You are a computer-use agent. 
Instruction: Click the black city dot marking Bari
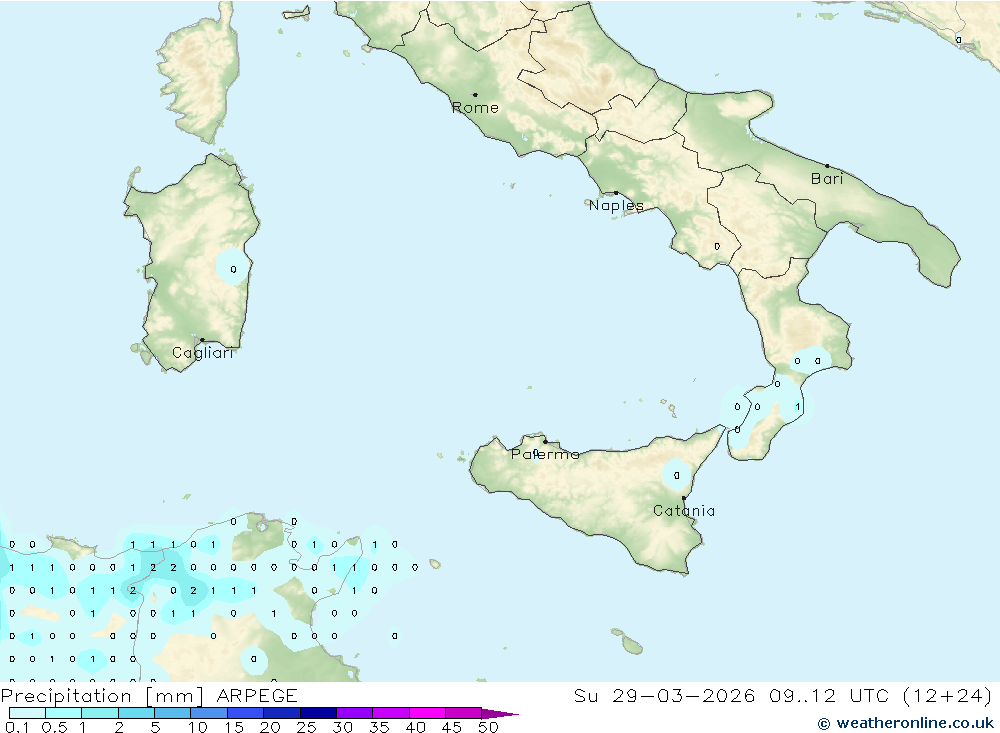[827, 166]
